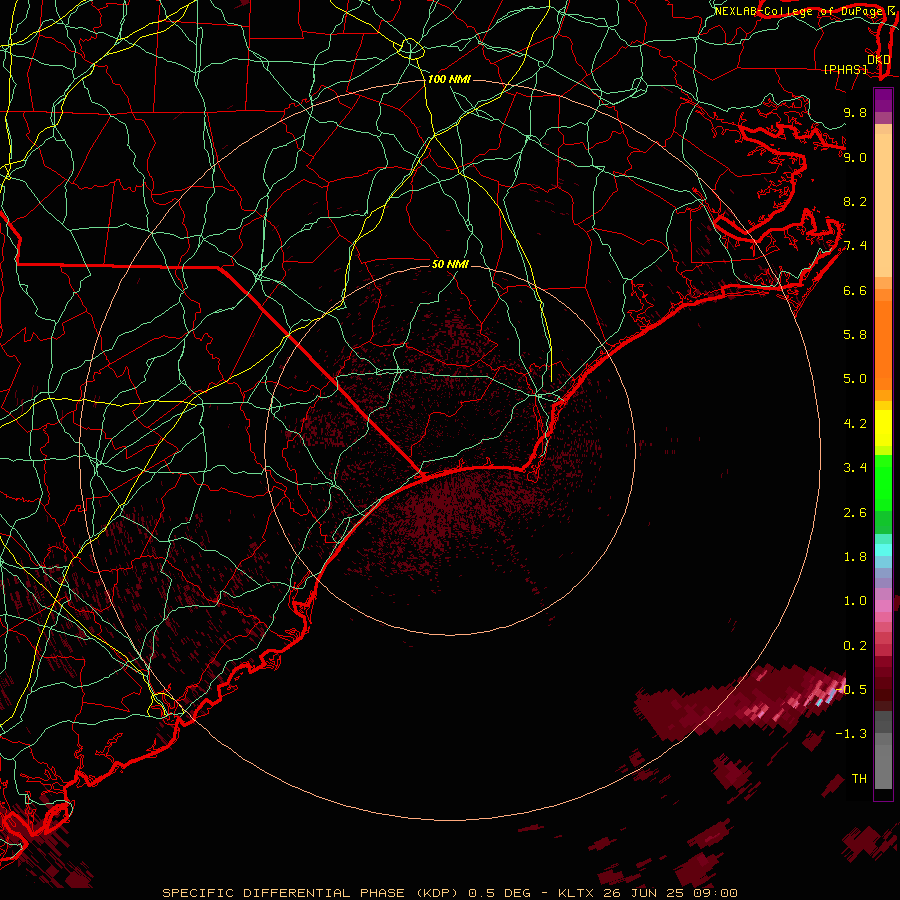Click the 4.2 legend value
900x900 pixels.
click(x=855, y=424)
